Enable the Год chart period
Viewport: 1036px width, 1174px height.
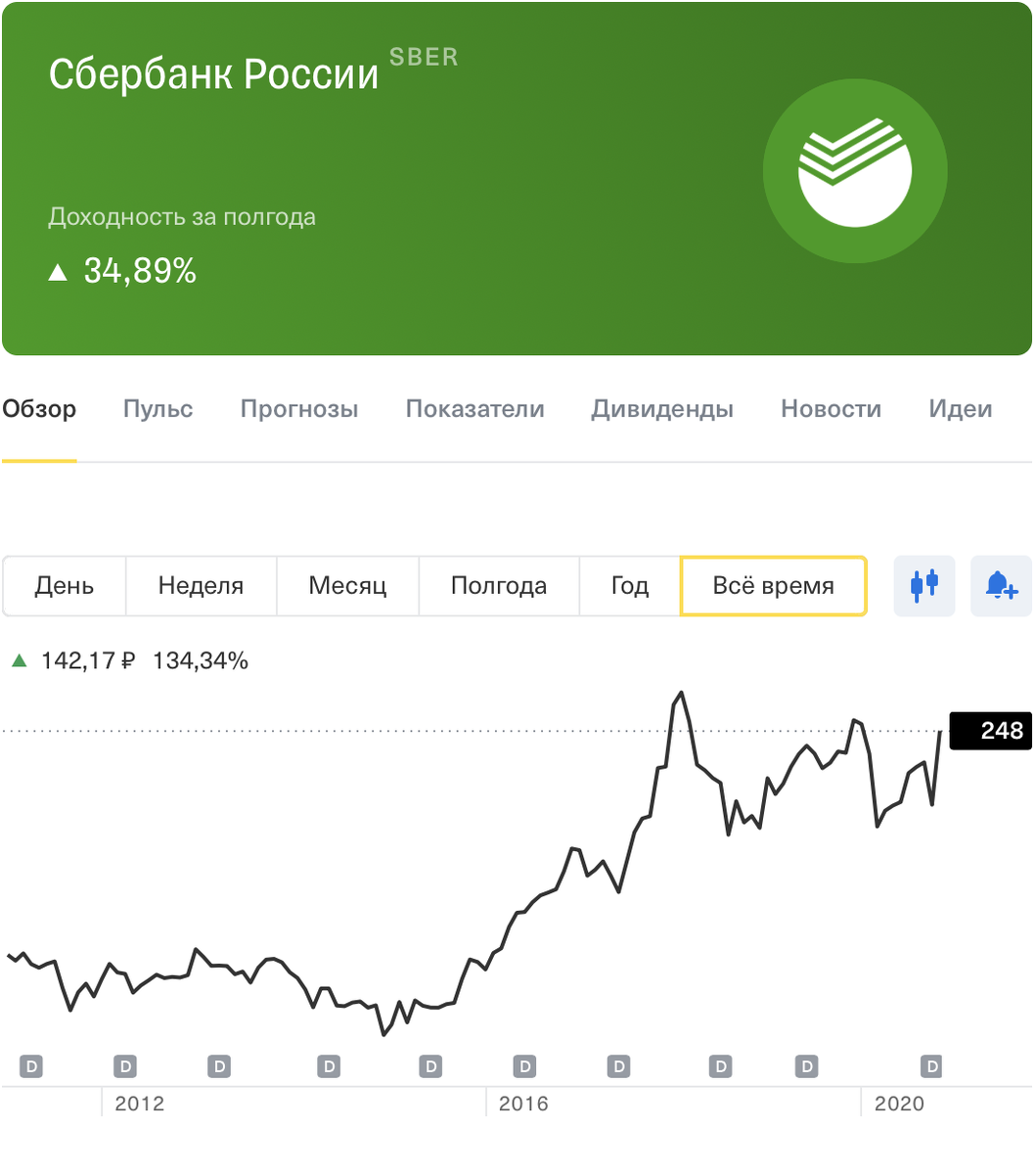[x=629, y=585]
